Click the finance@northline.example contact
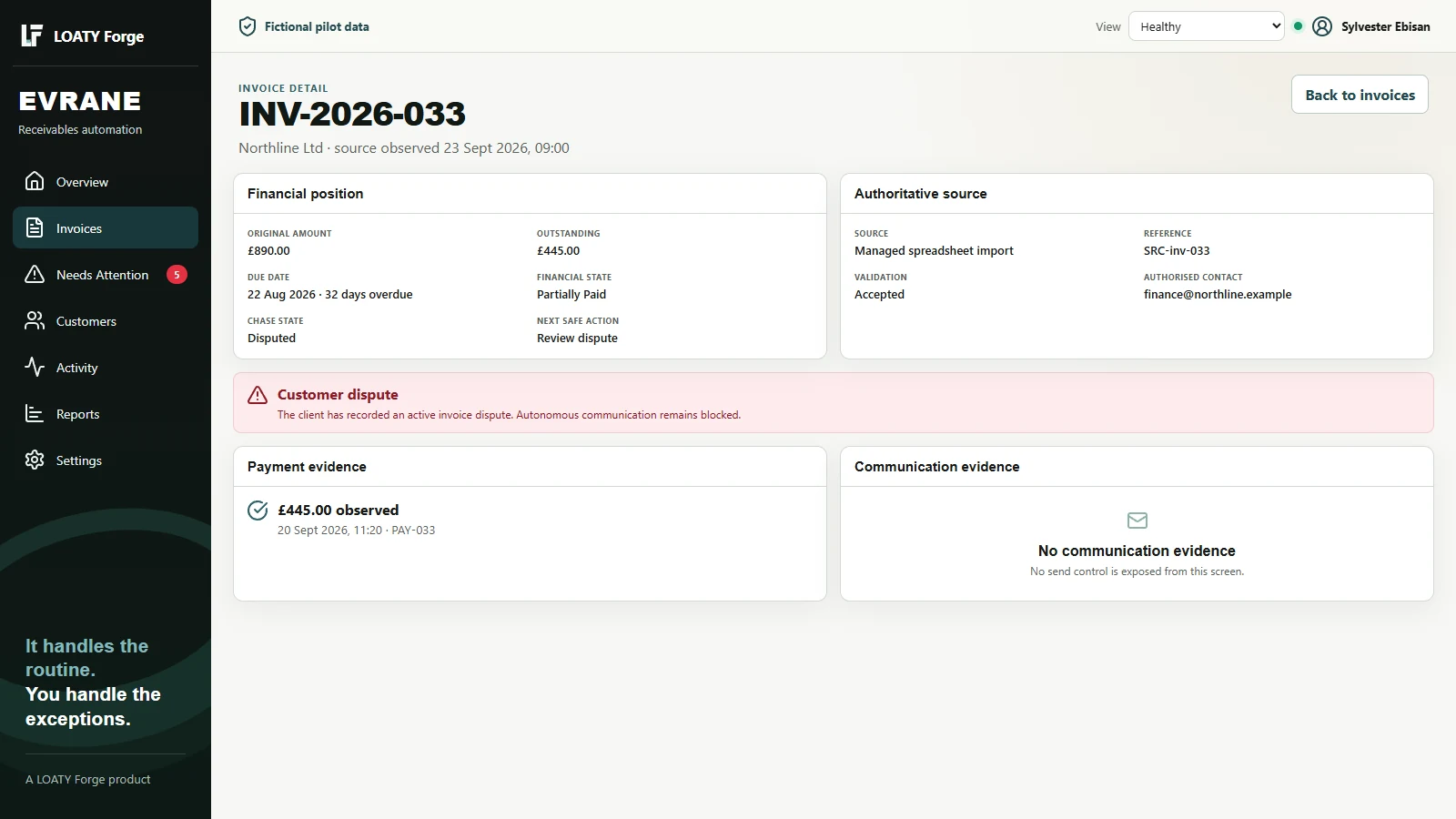The height and width of the screenshot is (819, 1456). [1218, 295]
